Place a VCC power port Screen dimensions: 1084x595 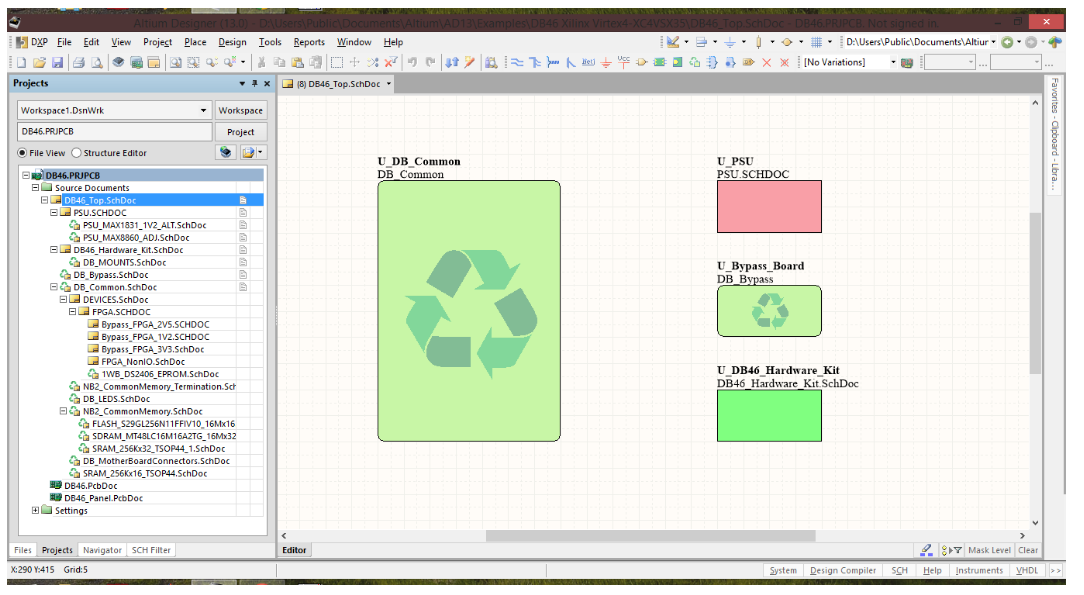(x=623, y=61)
